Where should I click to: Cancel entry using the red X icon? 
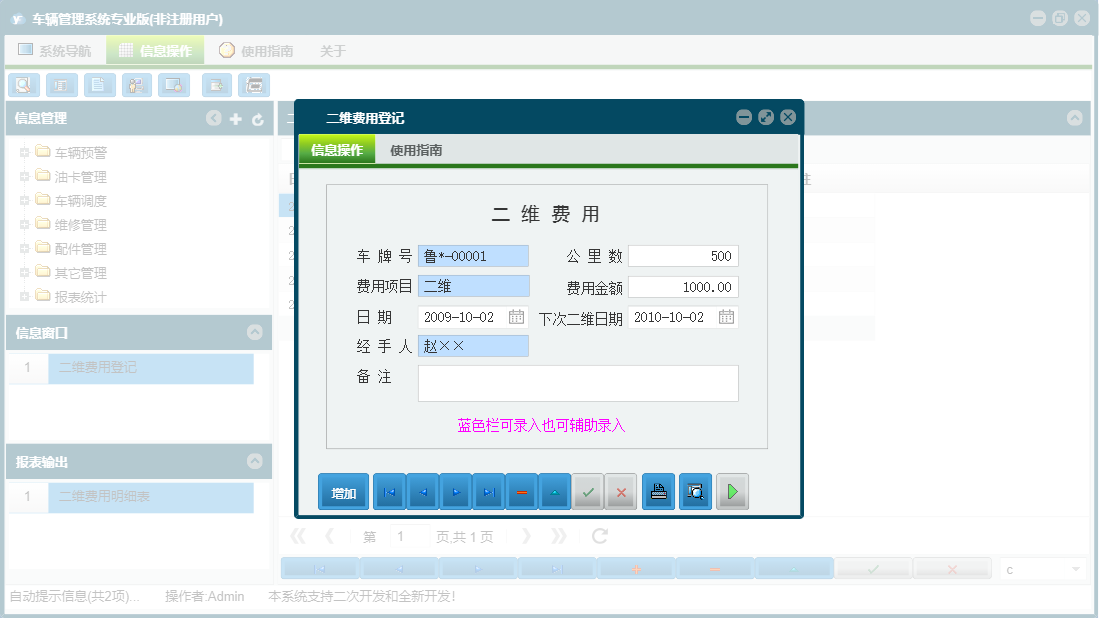[x=621, y=491]
